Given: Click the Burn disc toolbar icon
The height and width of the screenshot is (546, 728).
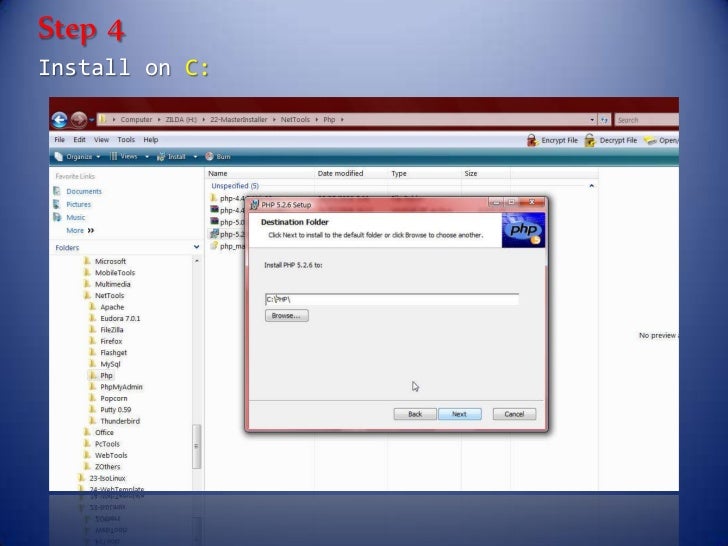Looking at the screenshot, I should tap(209, 156).
